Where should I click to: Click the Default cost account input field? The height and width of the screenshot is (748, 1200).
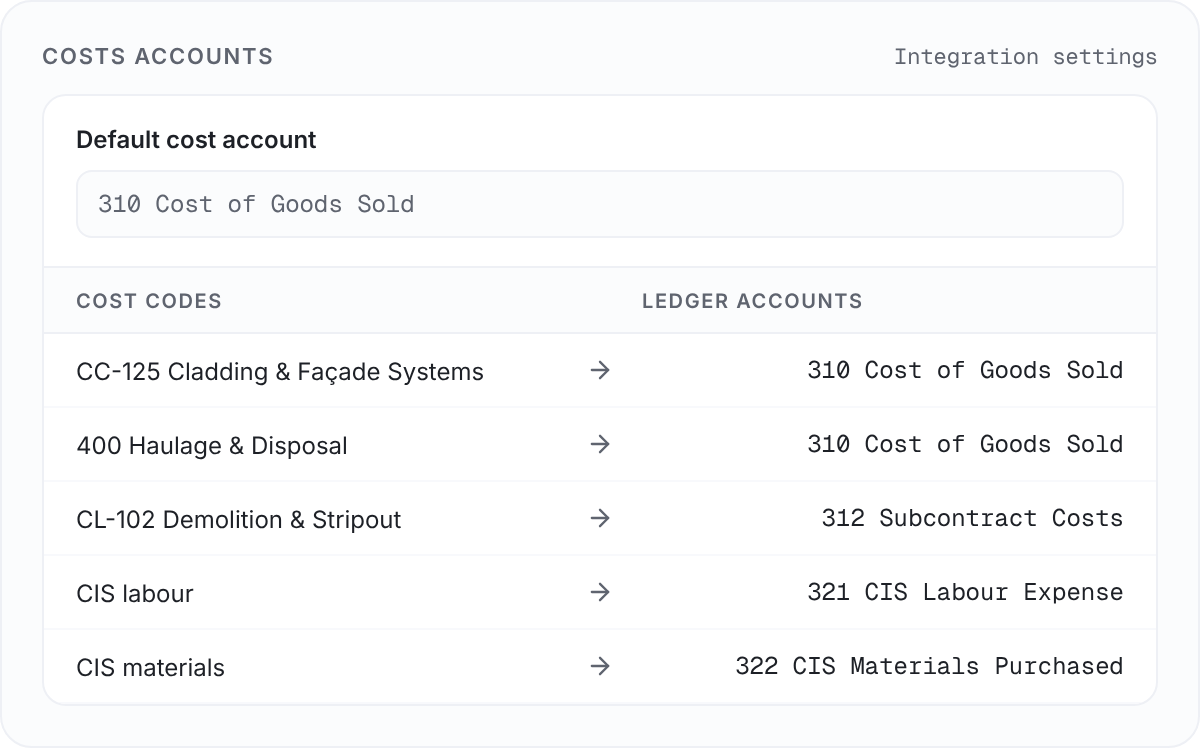(600, 204)
